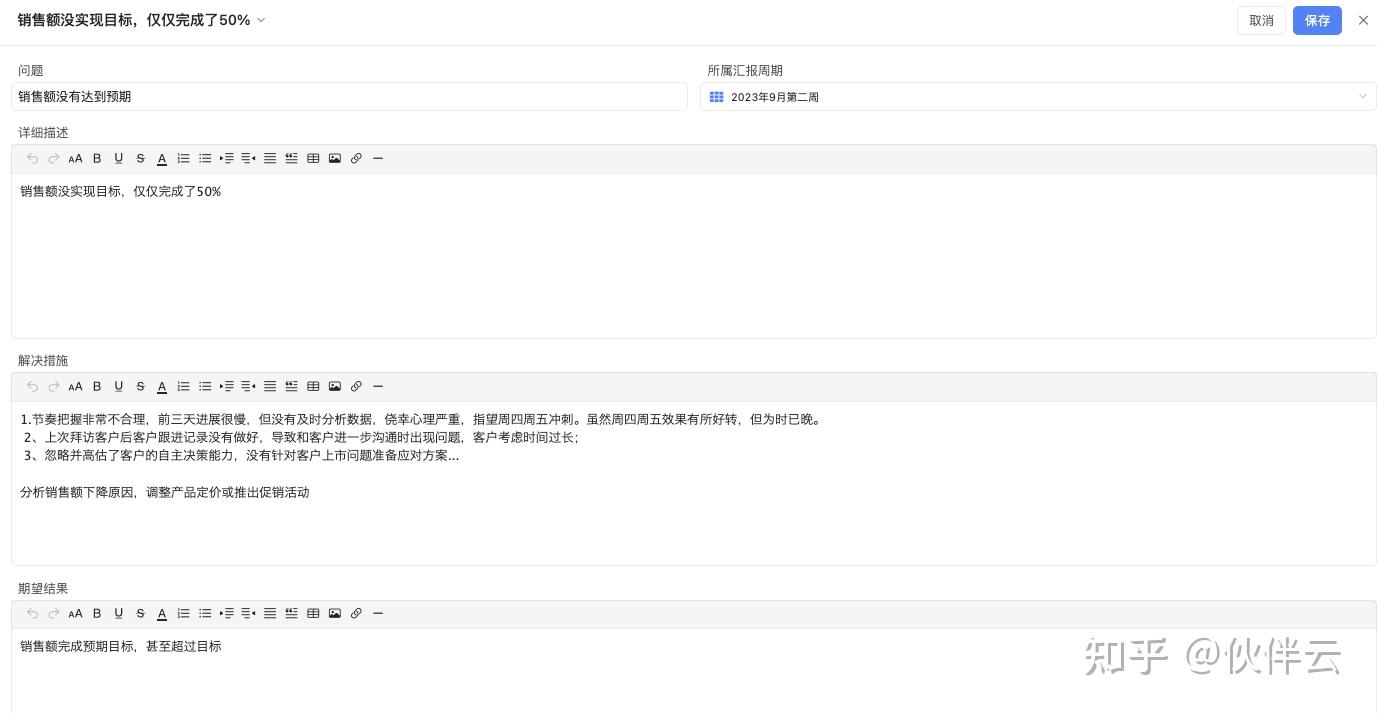Click inside the 期望结果 text area

pos(693,670)
